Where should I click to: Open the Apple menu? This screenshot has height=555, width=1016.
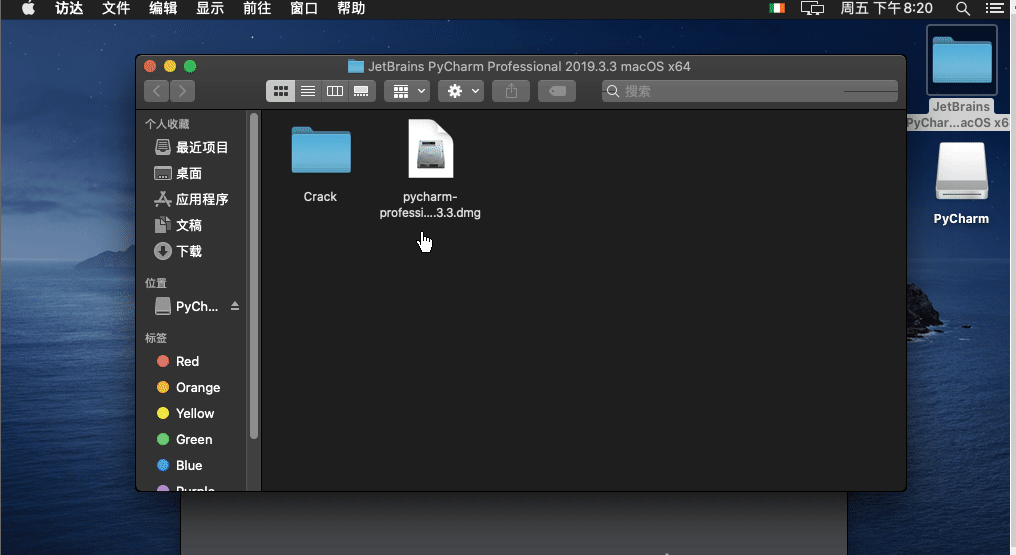click(x=28, y=8)
